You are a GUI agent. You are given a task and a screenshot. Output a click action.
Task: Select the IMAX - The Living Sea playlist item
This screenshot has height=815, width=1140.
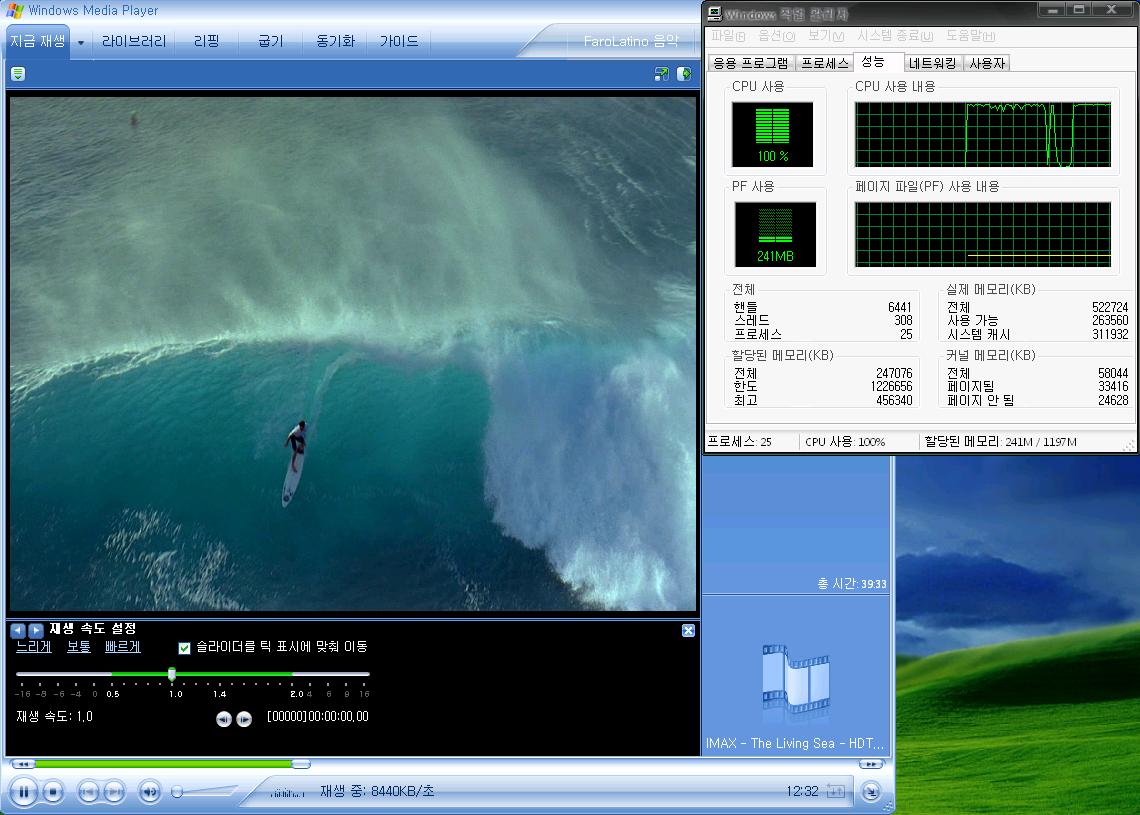click(795, 743)
